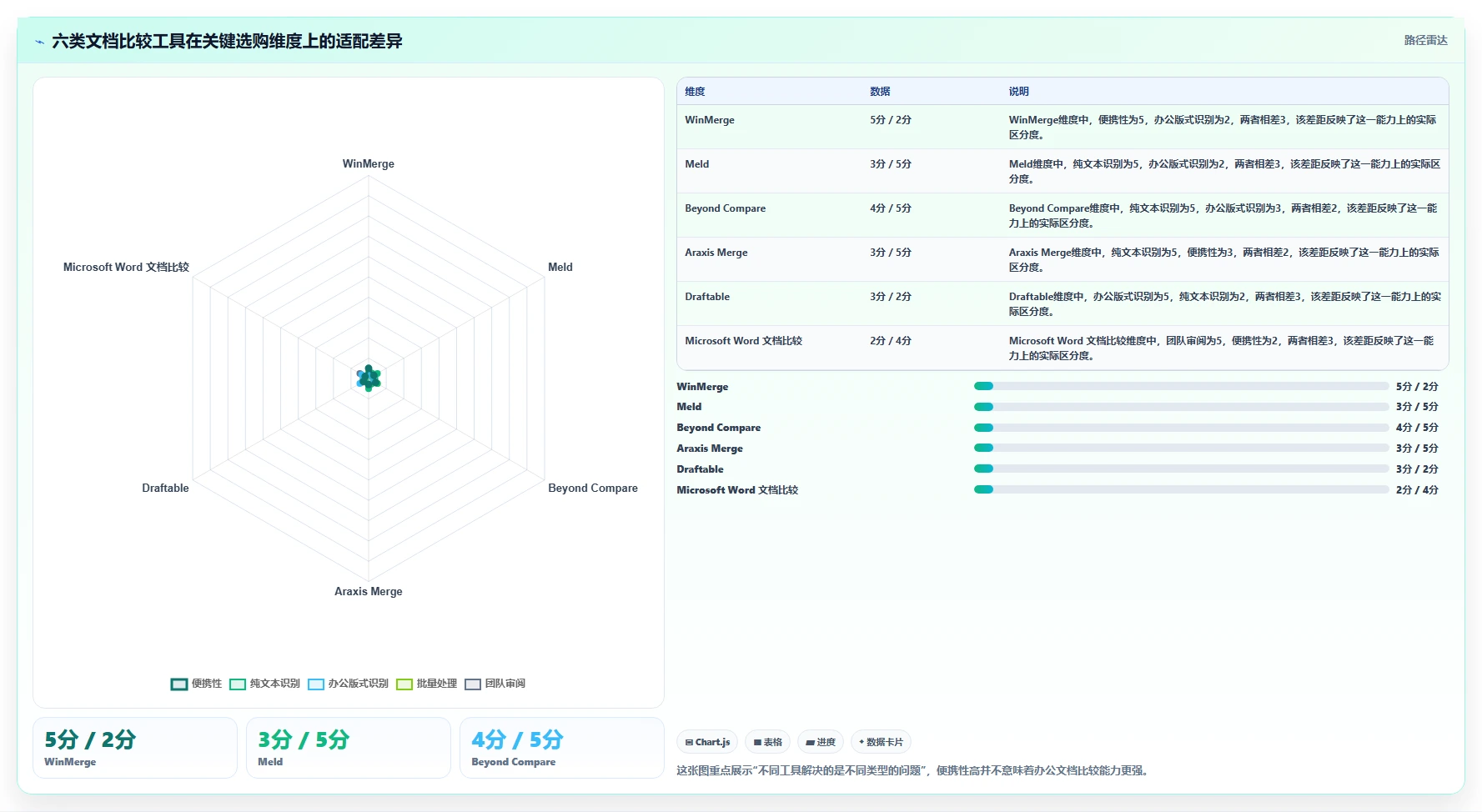Click the chart title 六类文档比较工具在关键选购维度上的适配差异

(227, 41)
